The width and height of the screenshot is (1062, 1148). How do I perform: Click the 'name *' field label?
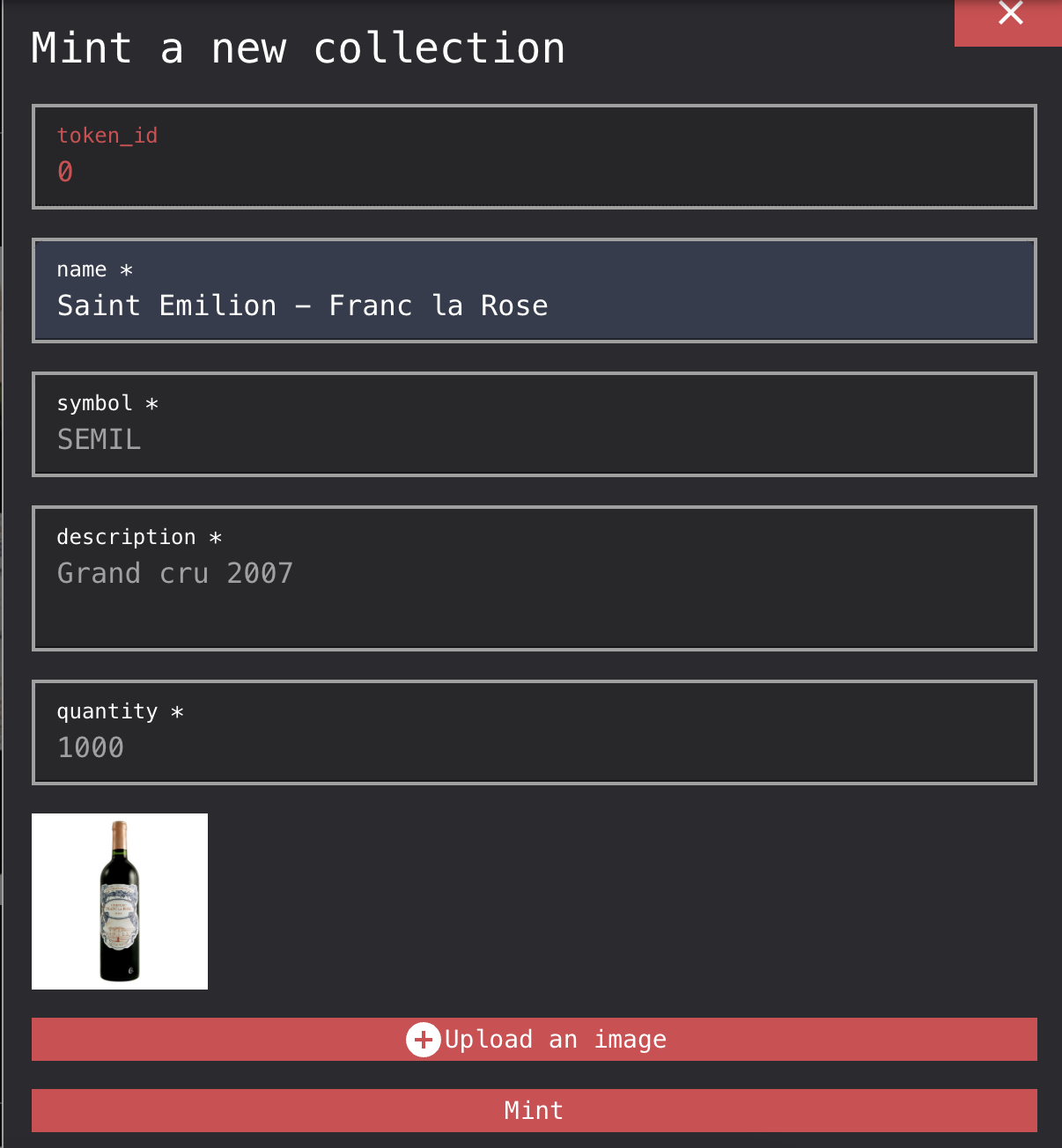[x=94, y=269]
